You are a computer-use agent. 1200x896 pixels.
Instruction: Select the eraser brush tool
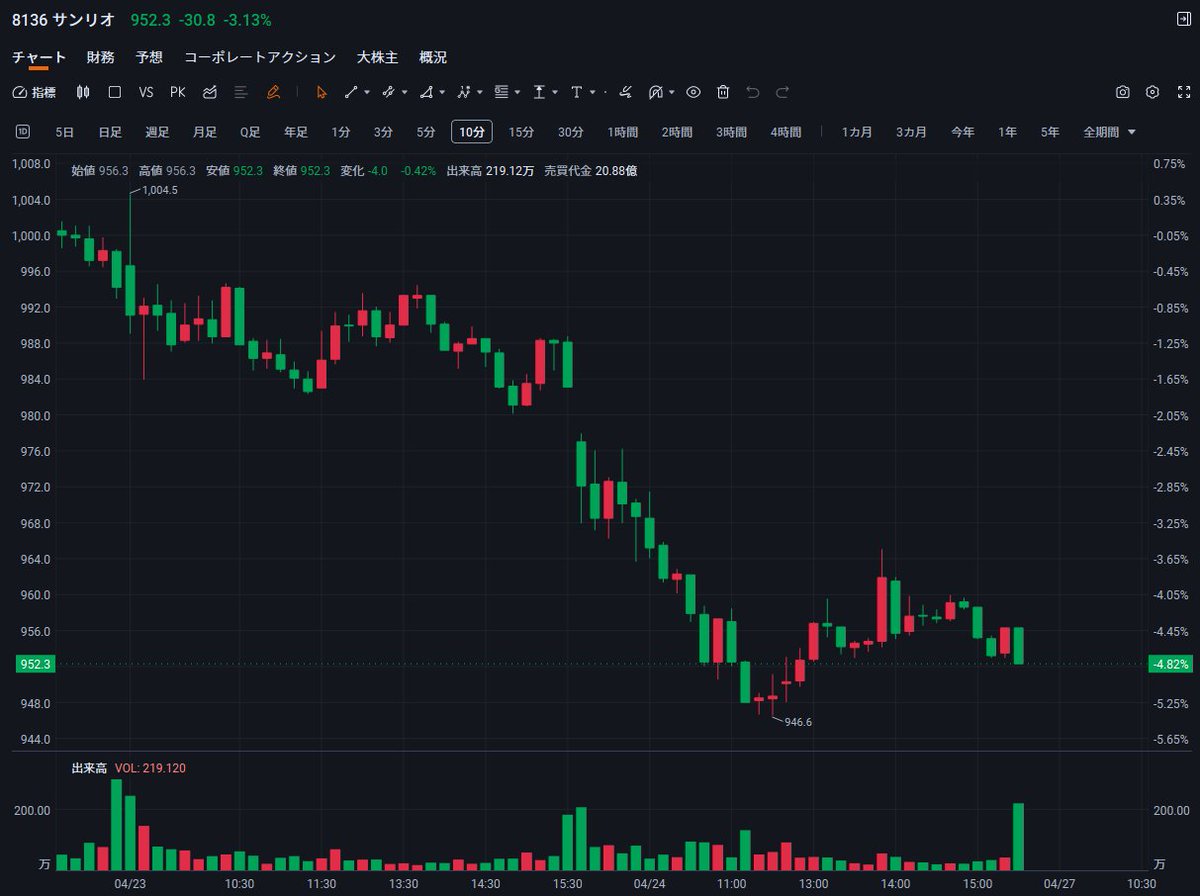tap(626, 92)
